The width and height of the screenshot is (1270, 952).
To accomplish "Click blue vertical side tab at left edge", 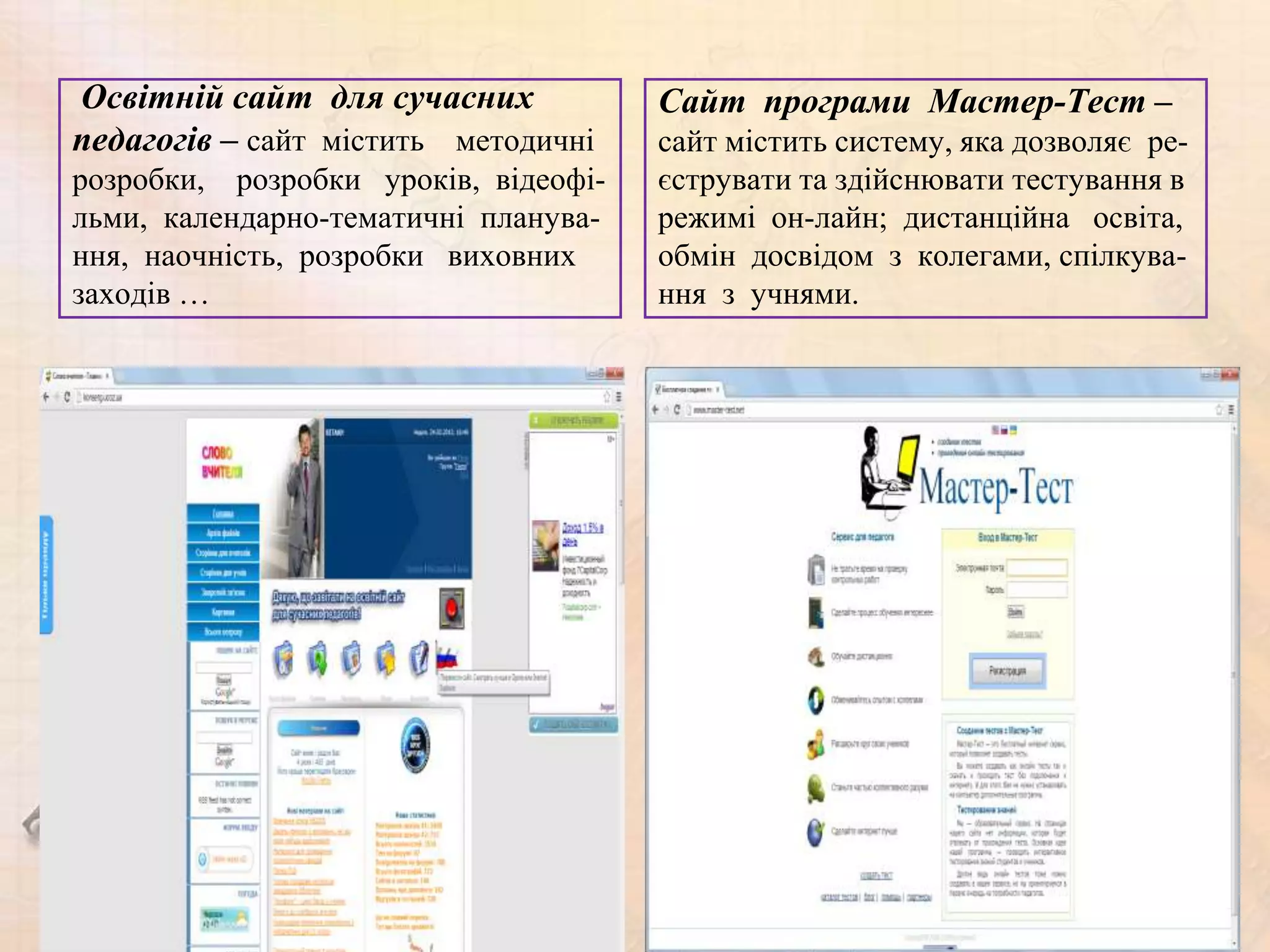I will click(47, 575).
